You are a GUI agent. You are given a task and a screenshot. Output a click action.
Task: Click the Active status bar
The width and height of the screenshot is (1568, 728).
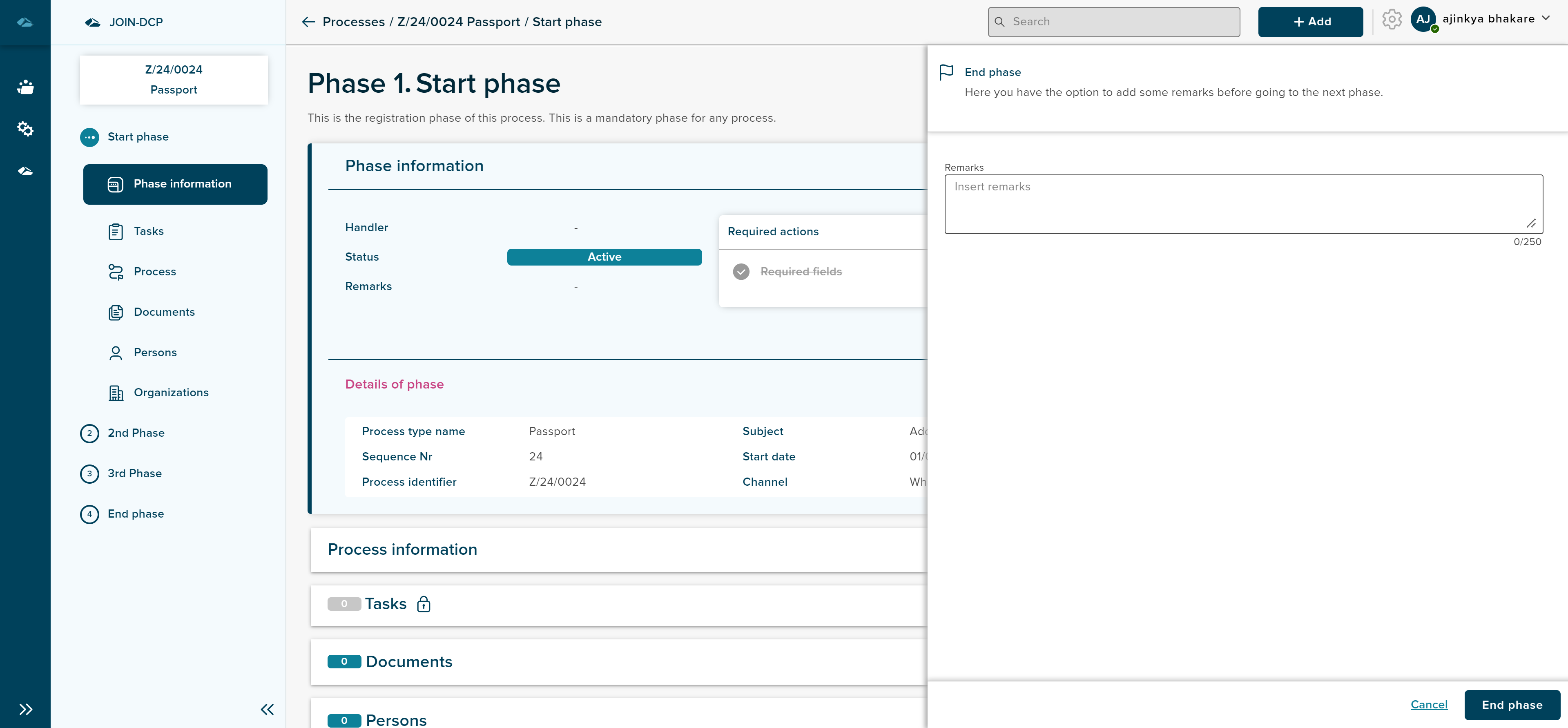(x=604, y=257)
